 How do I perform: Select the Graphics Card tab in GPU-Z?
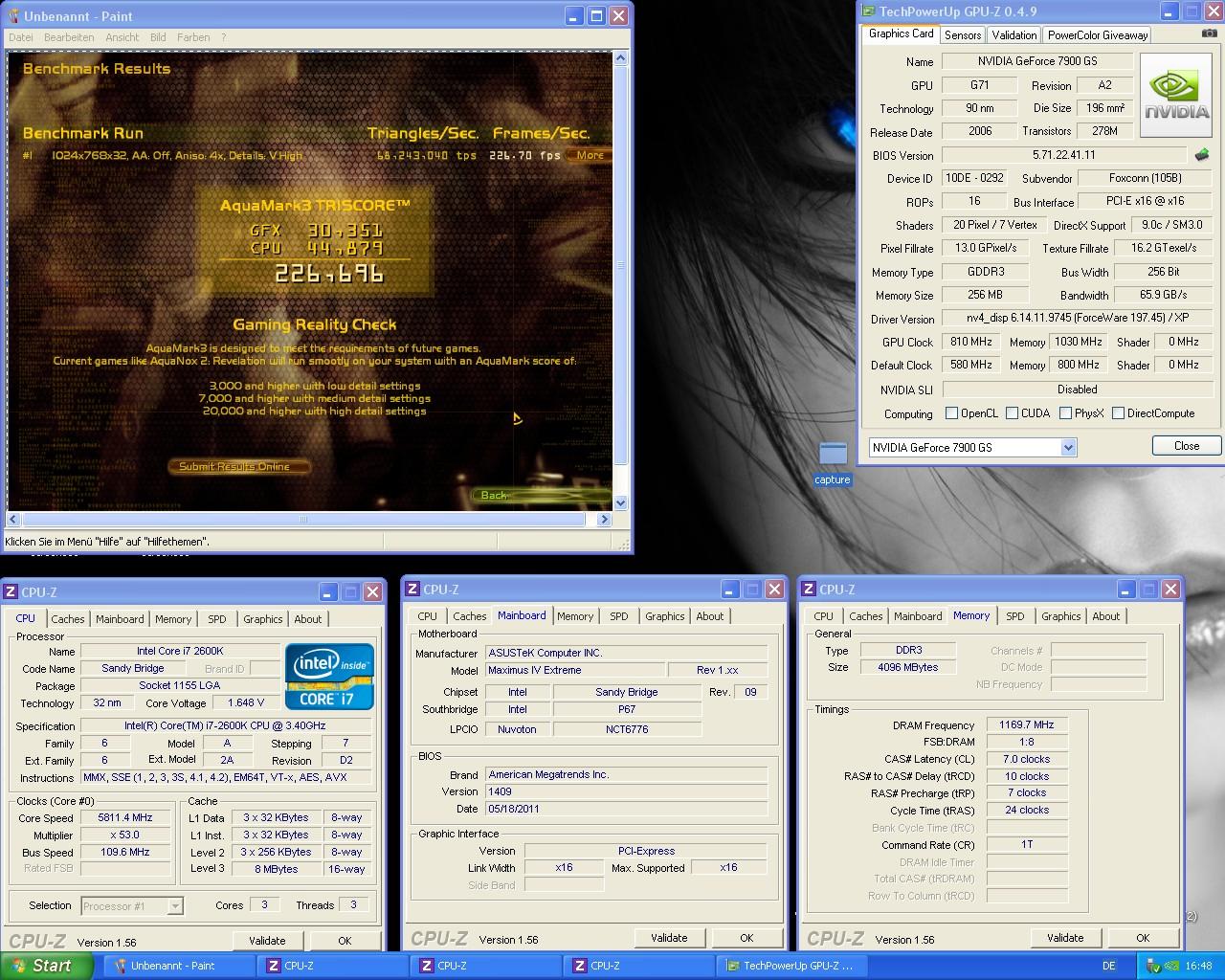click(x=902, y=33)
